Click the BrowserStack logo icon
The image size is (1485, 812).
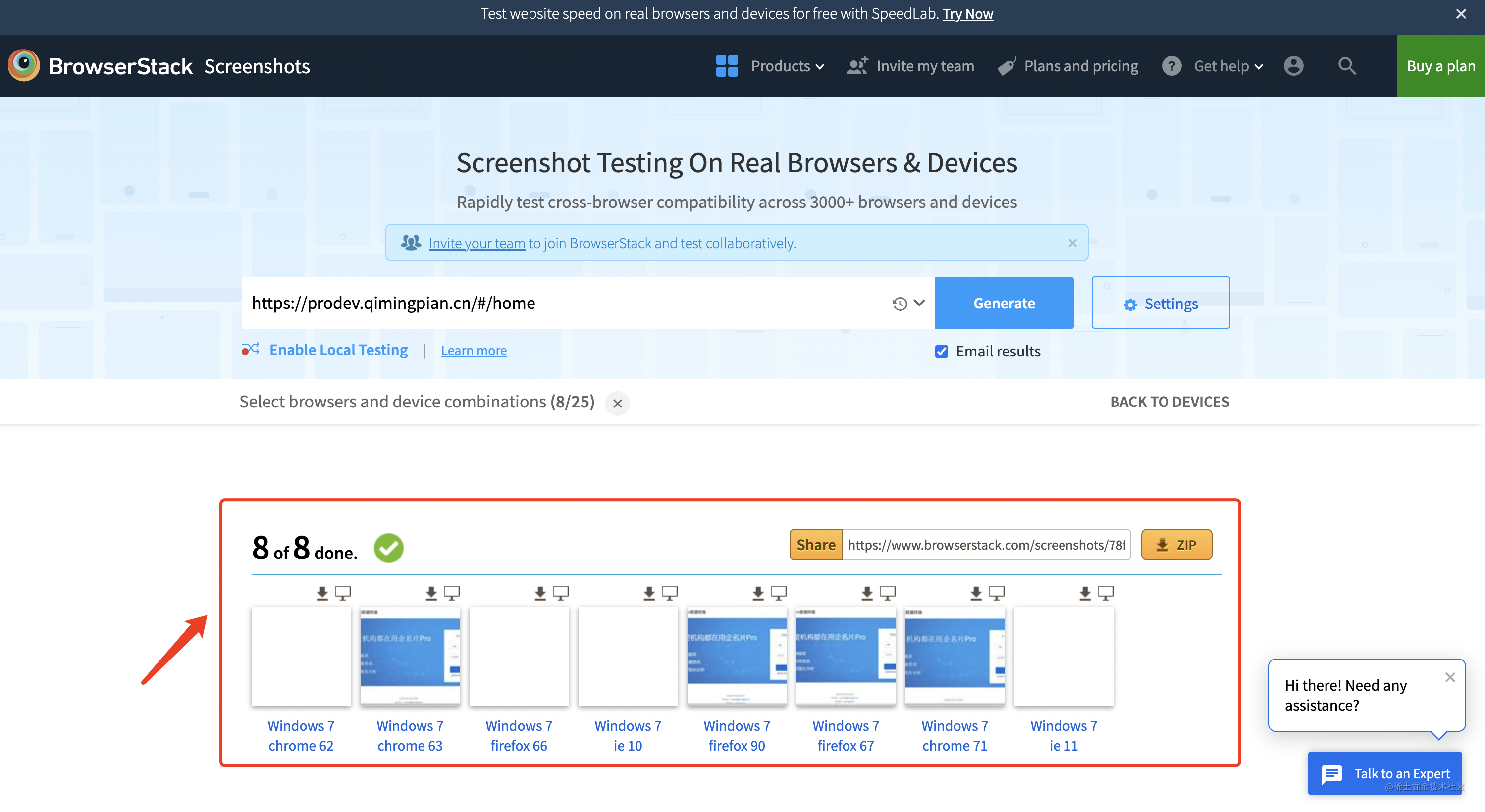click(24, 65)
